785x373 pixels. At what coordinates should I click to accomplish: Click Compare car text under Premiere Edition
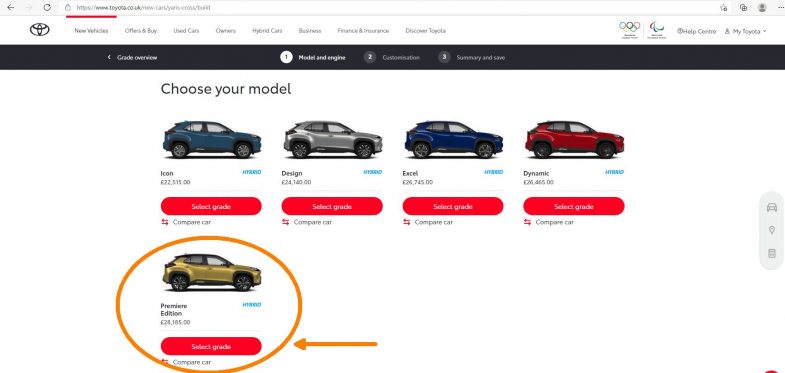pyautogui.click(x=192, y=362)
